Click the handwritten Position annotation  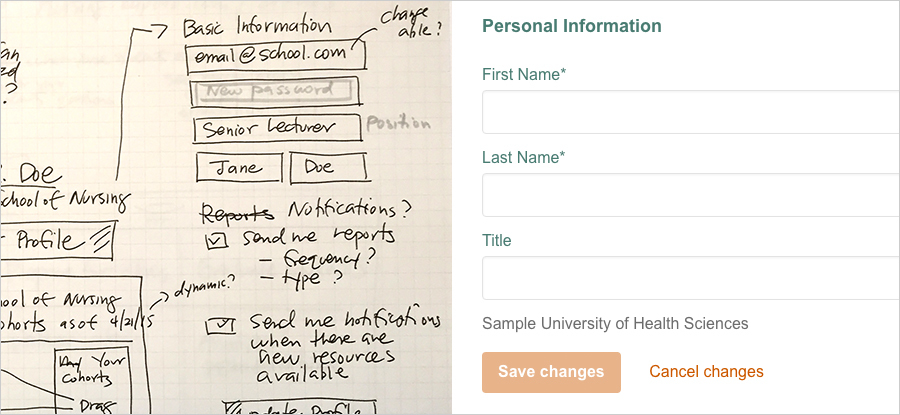pos(399,124)
